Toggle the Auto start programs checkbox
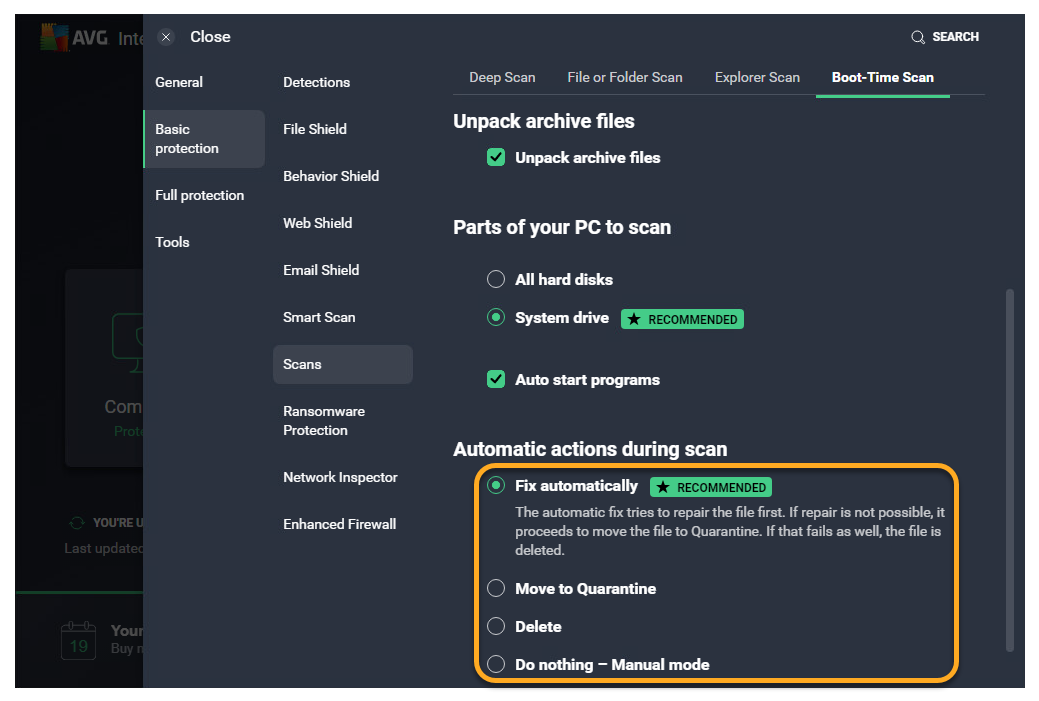This screenshot has height=701, width=1039. pos(496,380)
